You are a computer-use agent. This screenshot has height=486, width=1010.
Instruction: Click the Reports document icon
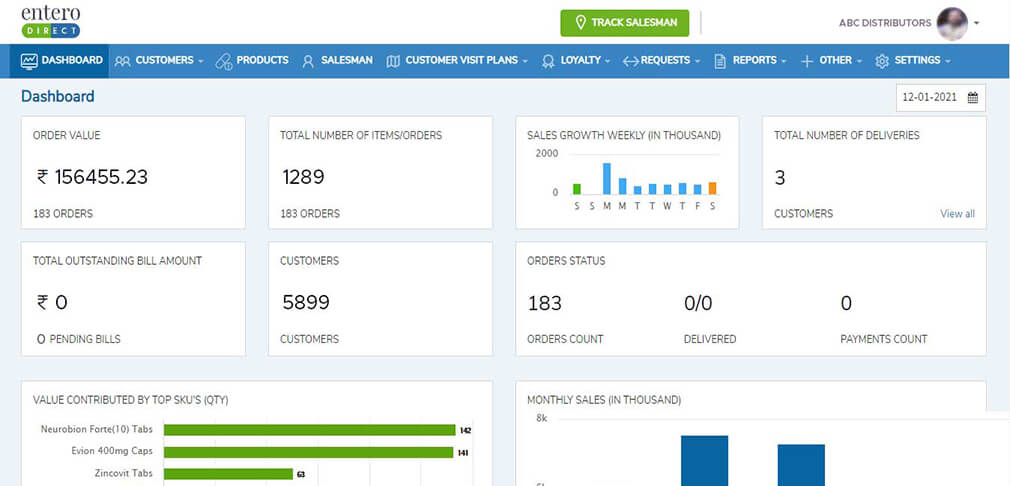pos(720,61)
